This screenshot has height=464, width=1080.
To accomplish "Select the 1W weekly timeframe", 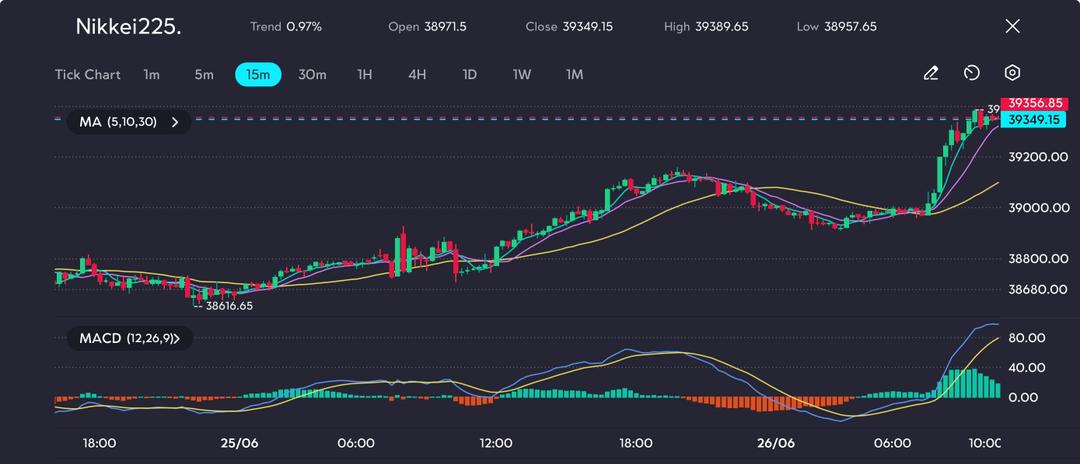I will pyautogui.click(x=522, y=74).
